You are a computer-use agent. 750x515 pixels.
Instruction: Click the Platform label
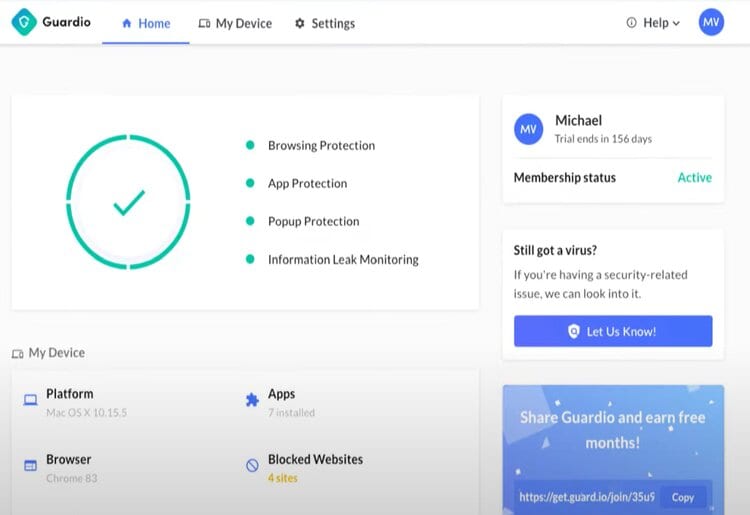(x=70, y=394)
